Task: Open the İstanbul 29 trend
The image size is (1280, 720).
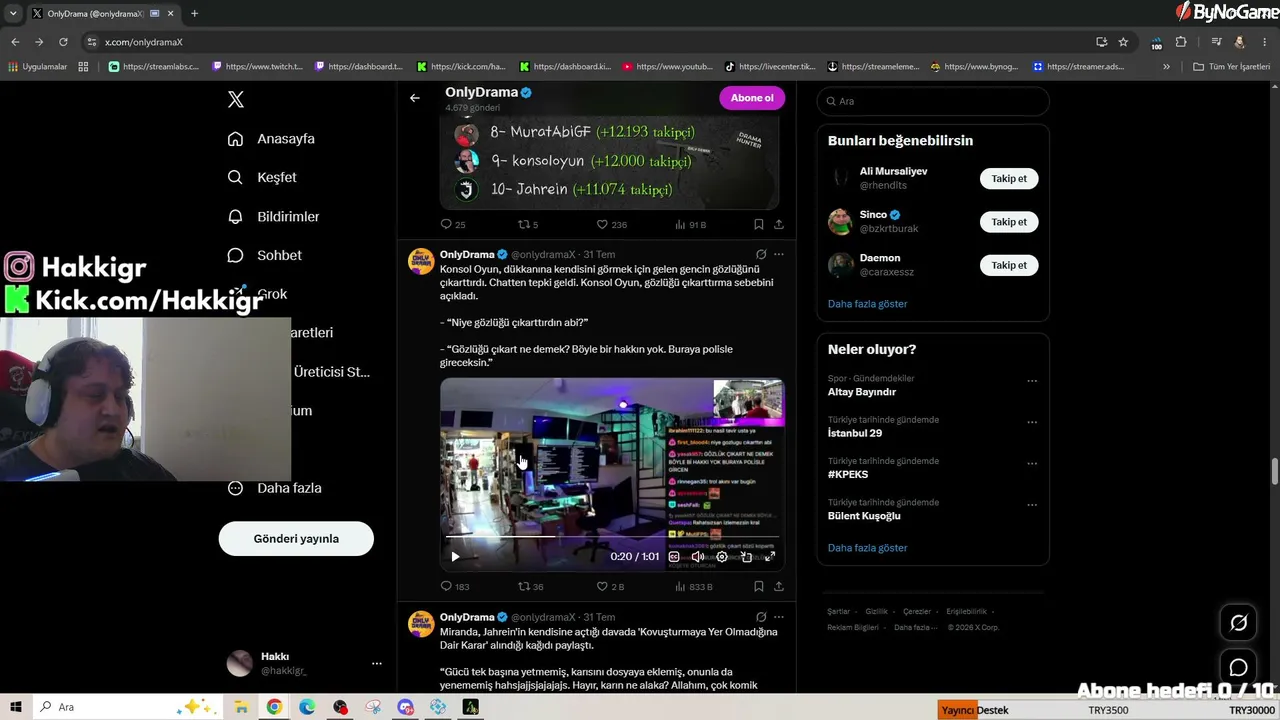Action: [855, 433]
